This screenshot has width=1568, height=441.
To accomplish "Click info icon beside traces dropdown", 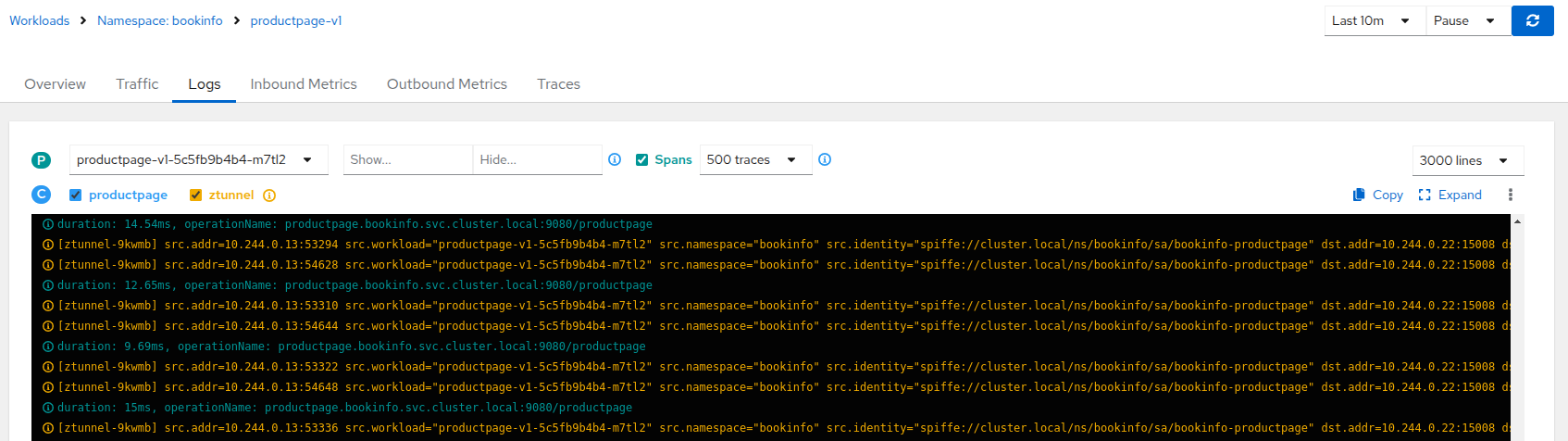I will 825,159.
